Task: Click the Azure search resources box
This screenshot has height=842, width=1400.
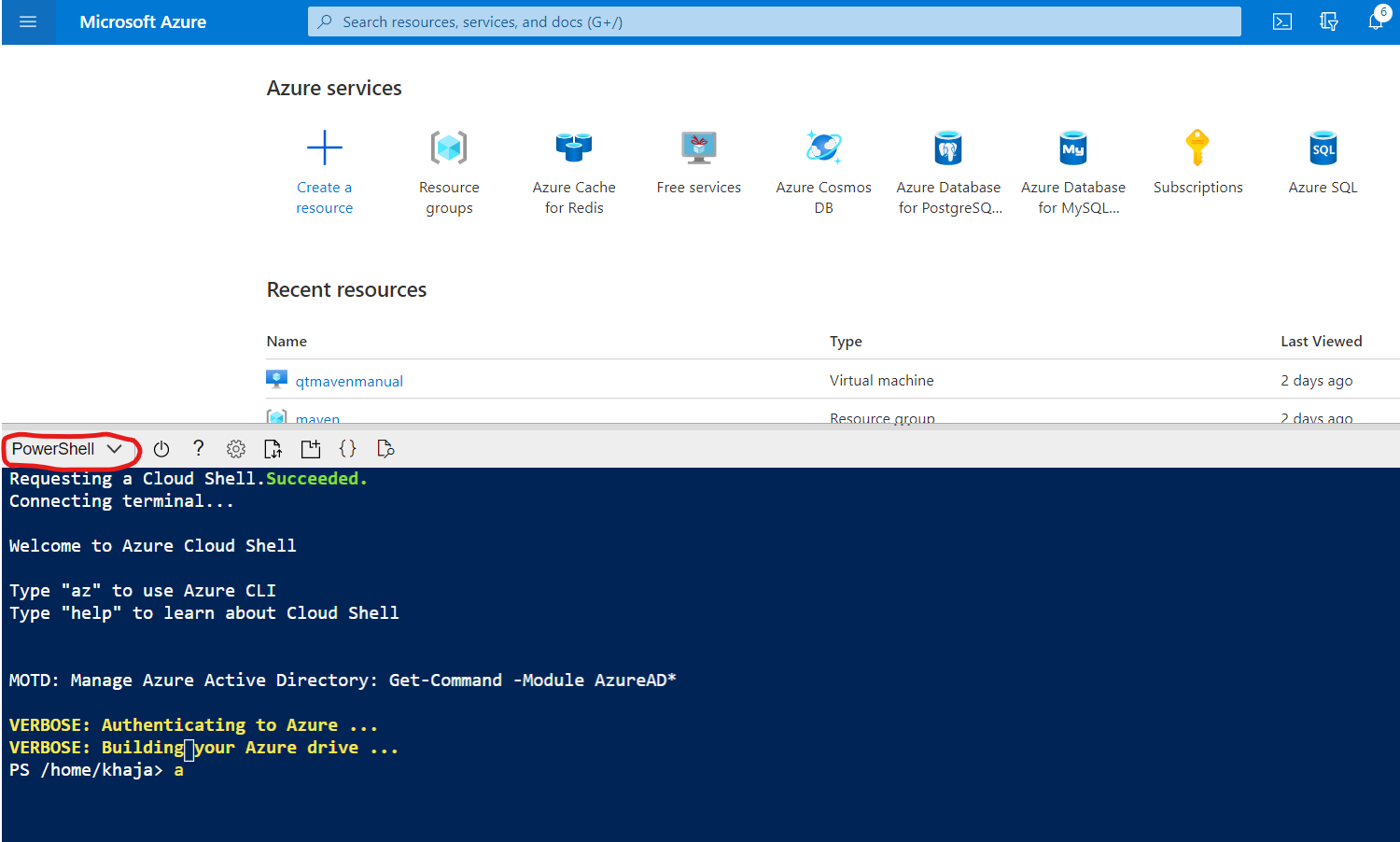Action: (x=775, y=21)
